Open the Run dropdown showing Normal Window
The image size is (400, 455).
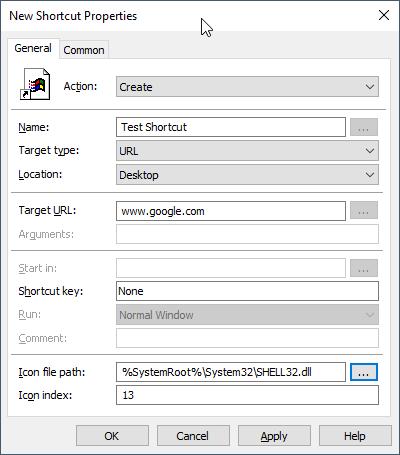247,315
